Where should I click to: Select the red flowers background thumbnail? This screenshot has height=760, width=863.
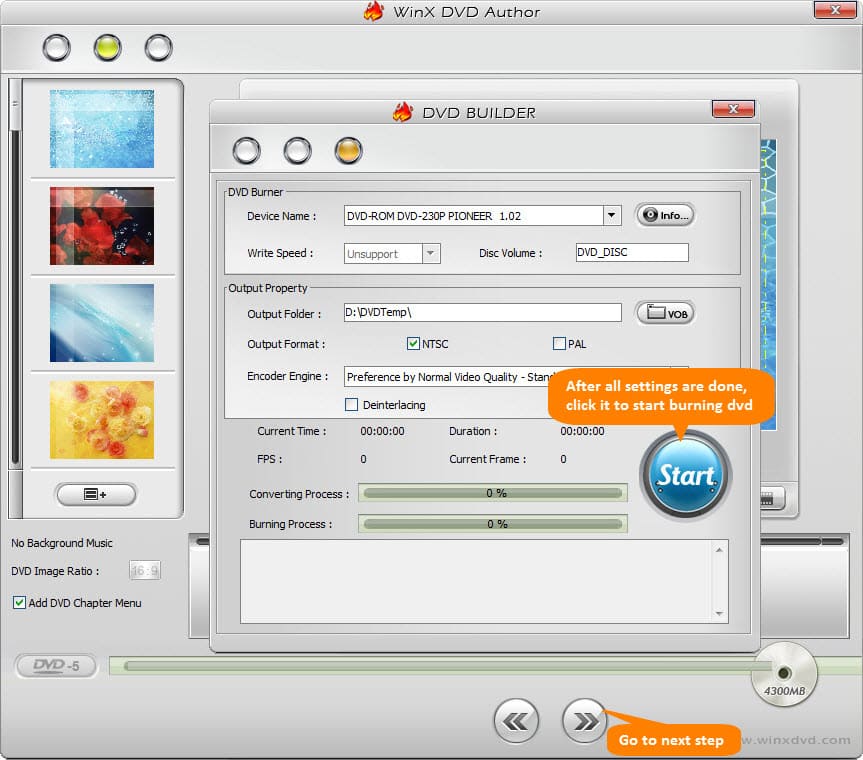point(102,226)
